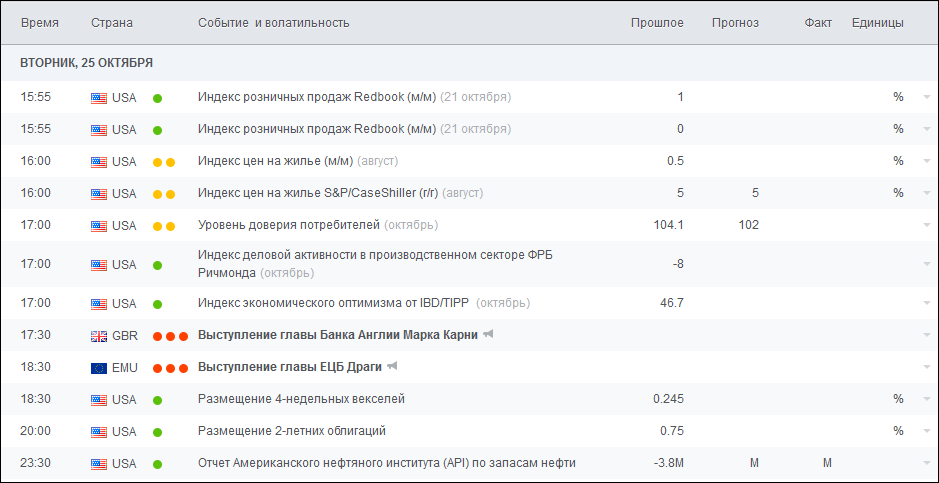The image size is (939, 483).
Task: Open Размещение 4-недельных векселей event
Action: click(x=301, y=399)
